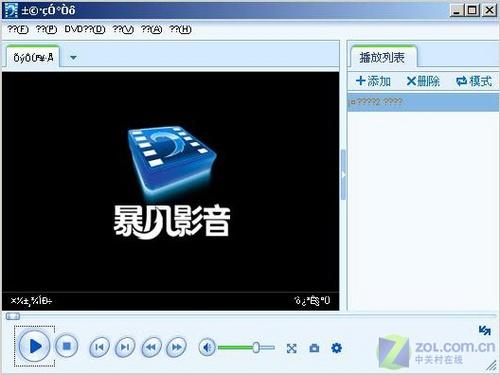Open the help menu ending in (H)

coord(180,29)
